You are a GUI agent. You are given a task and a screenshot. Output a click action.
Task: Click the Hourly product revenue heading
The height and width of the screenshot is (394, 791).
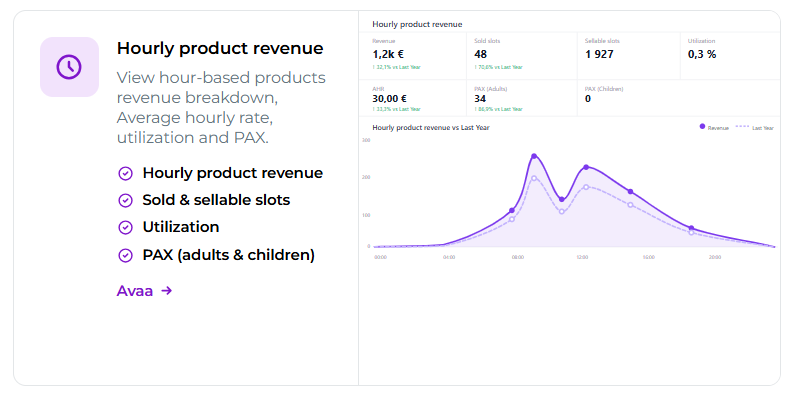tap(220, 48)
